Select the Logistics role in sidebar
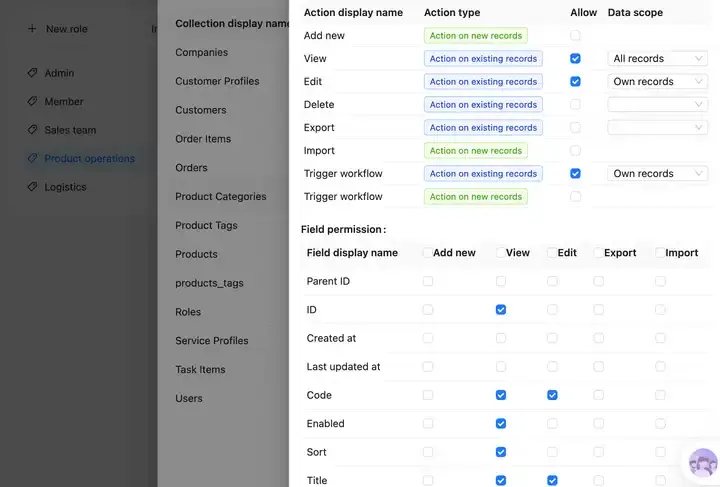720x487 pixels. point(65,187)
